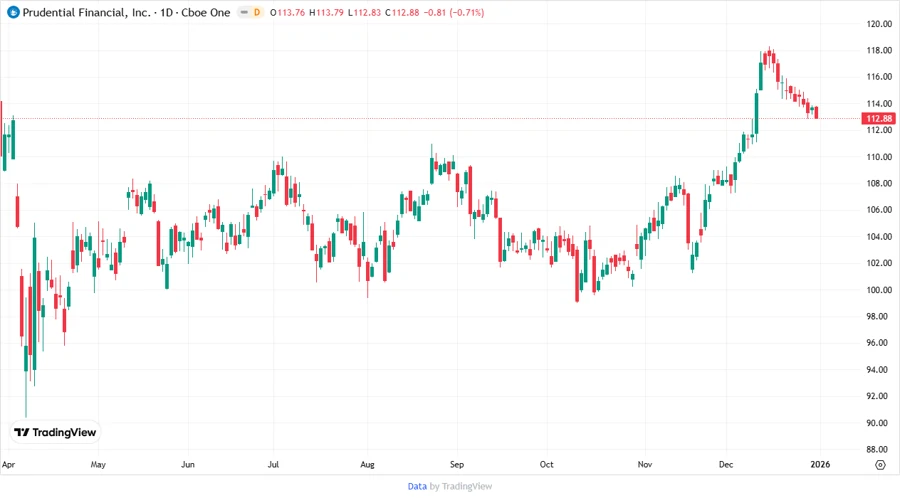This screenshot has width=900, height=498.
Task: Click the 90.00 price scale label
Action: (879, 423)
